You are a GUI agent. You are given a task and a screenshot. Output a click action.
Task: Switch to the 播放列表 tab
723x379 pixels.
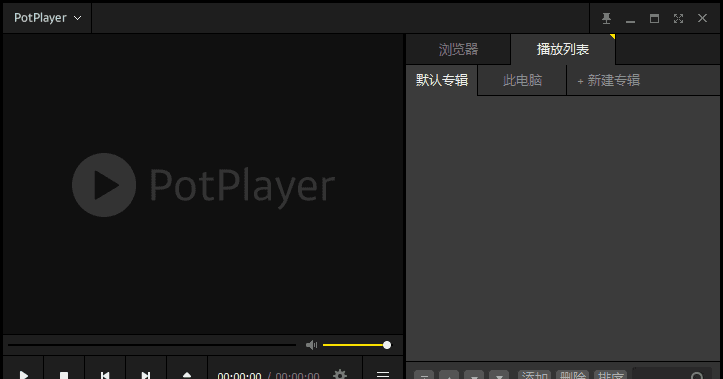pyautogui.click(x=563, y=49)
